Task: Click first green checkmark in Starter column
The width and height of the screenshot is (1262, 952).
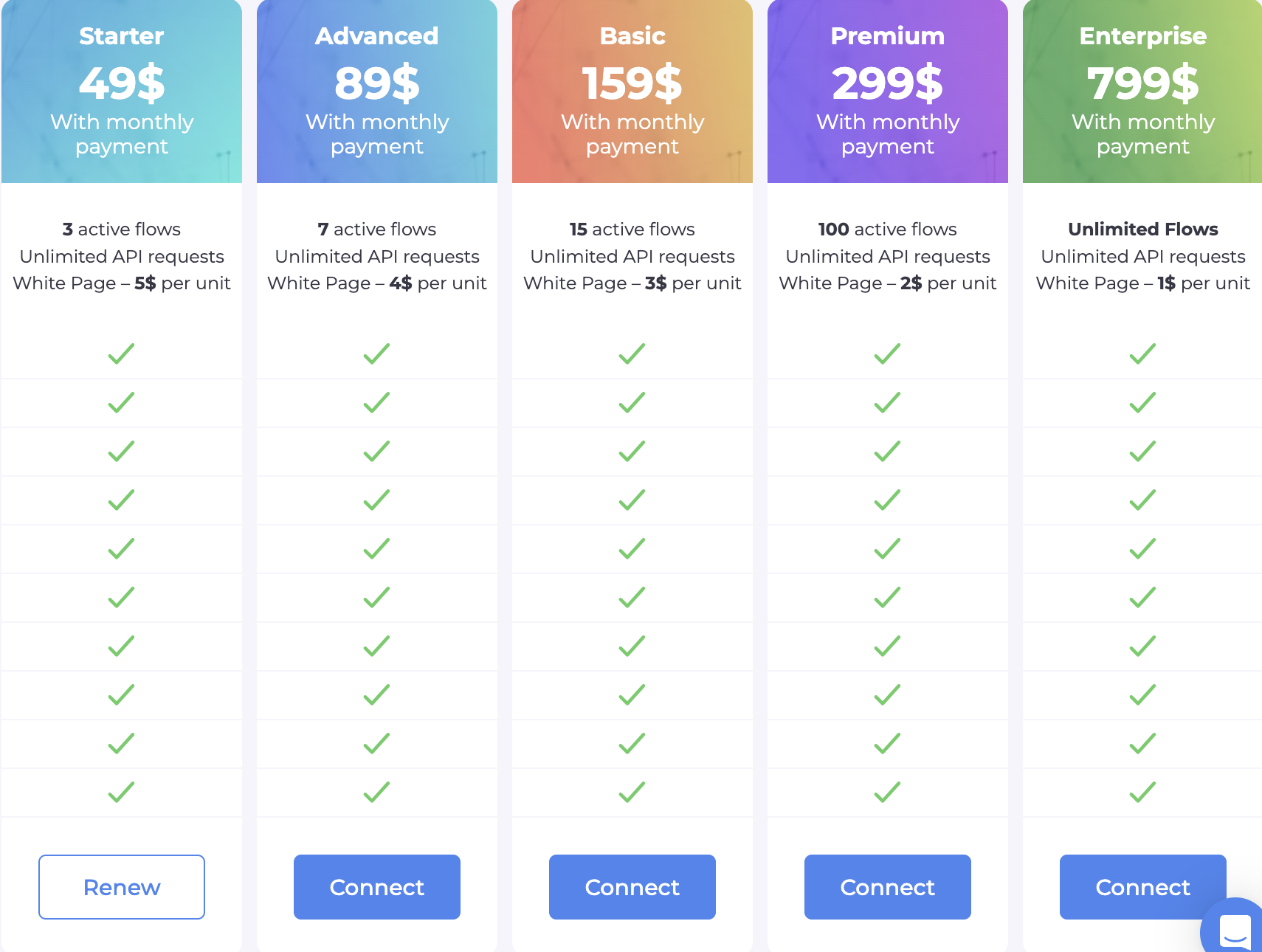Action: 122,353
